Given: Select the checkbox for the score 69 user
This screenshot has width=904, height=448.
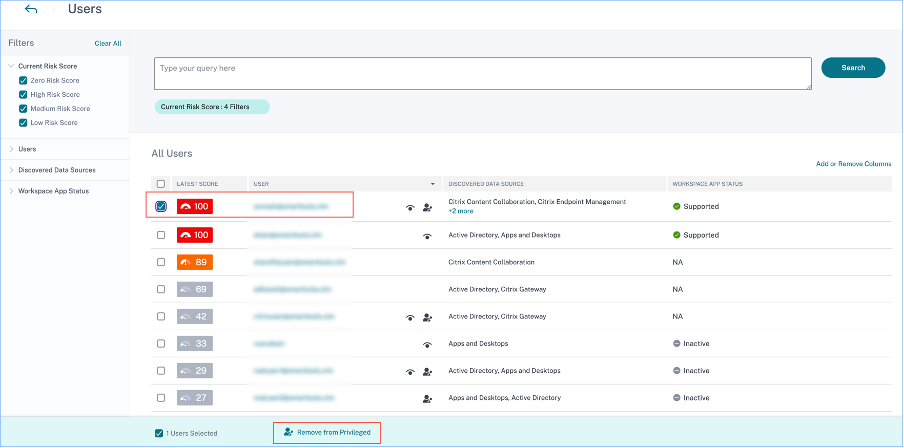Looking at the screenshot, I should [x=161, y=290].
